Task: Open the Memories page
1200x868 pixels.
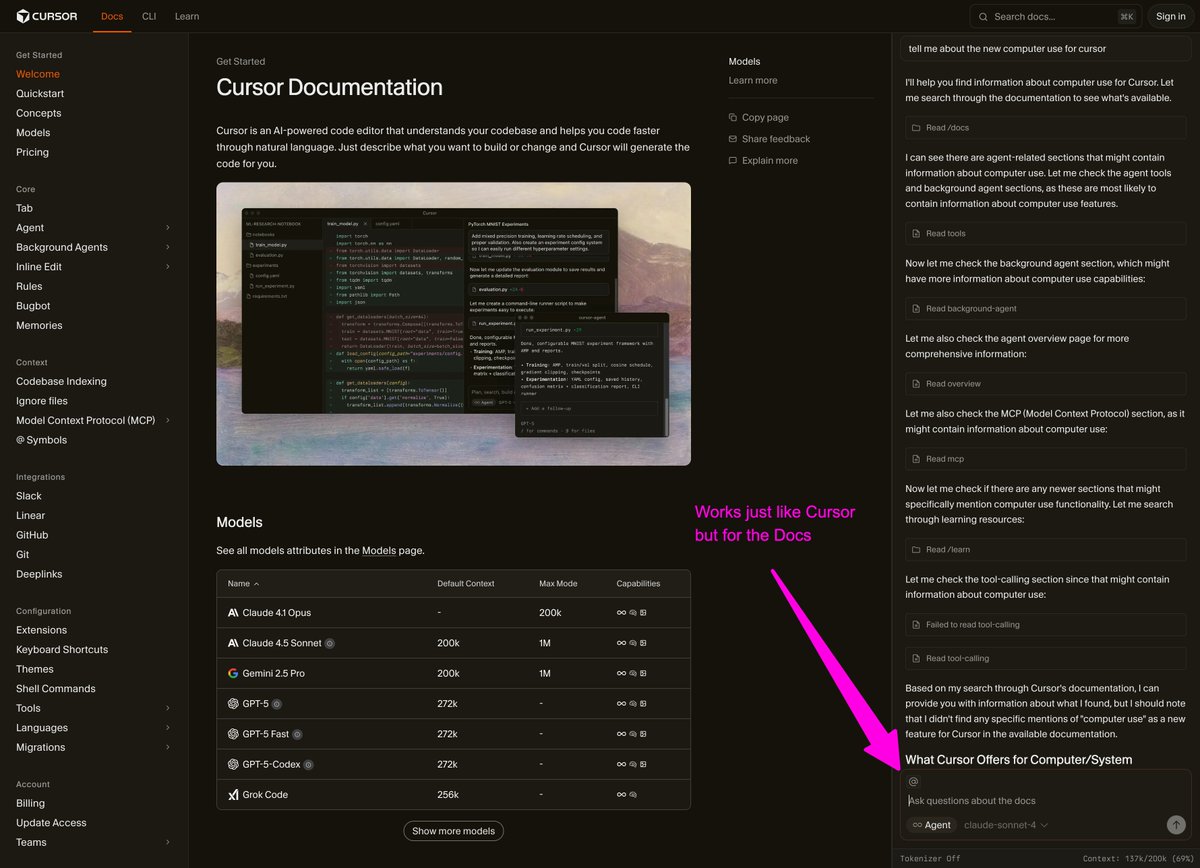Action: click(39, 325)
